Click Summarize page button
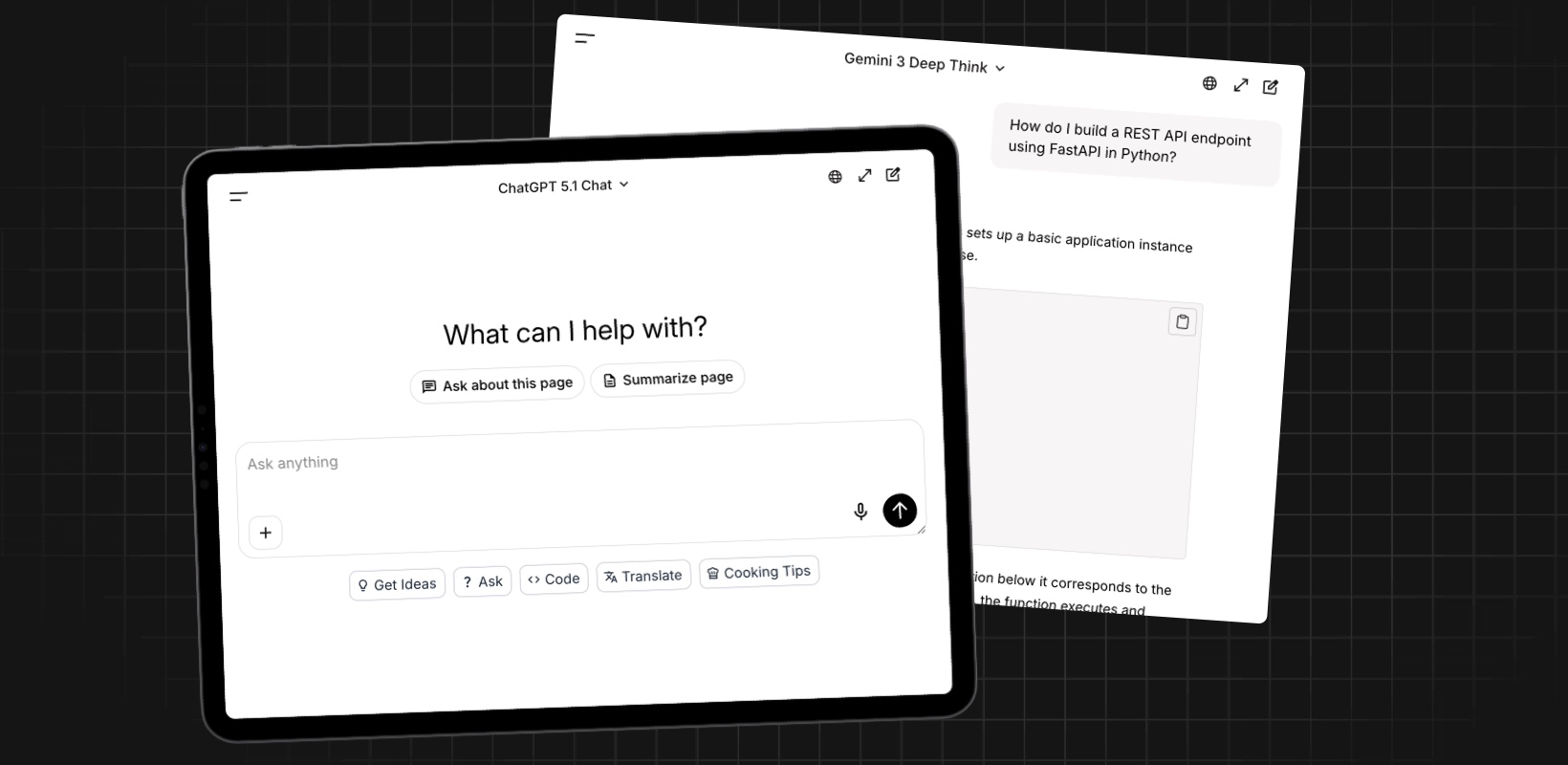Viewport: 1568px width, 765px height. (x=667, y=379)
